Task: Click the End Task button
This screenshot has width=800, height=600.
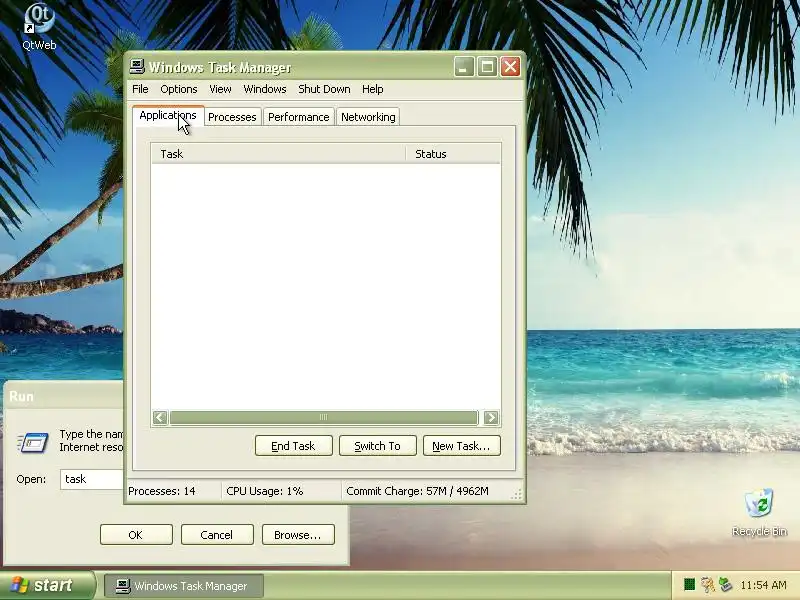Action: 293,446
